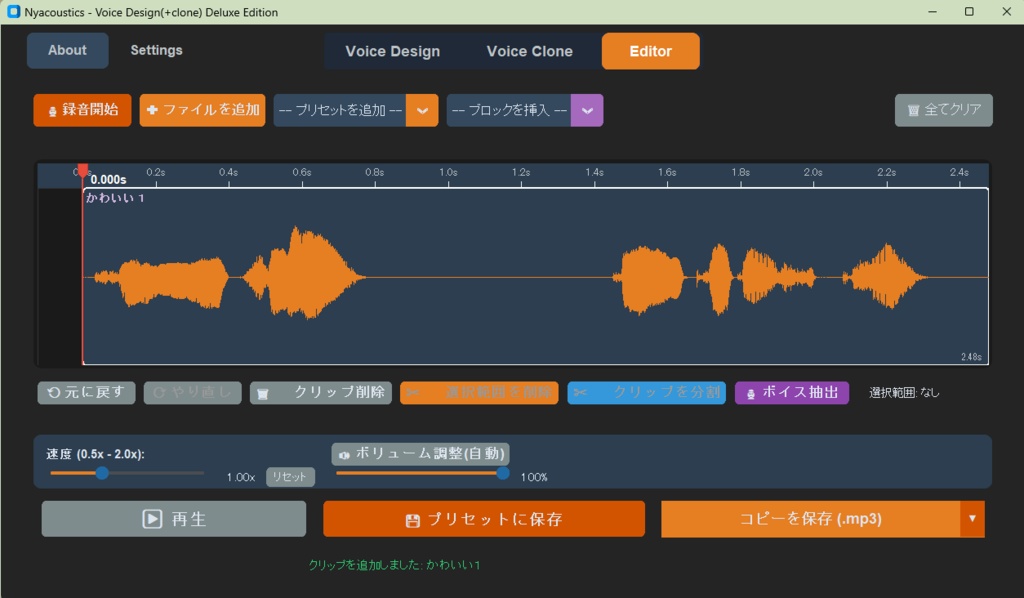This screenshot has width=1024, height=598.
Task: Click the 2.48s clip duration label
Action: point(971,357)
